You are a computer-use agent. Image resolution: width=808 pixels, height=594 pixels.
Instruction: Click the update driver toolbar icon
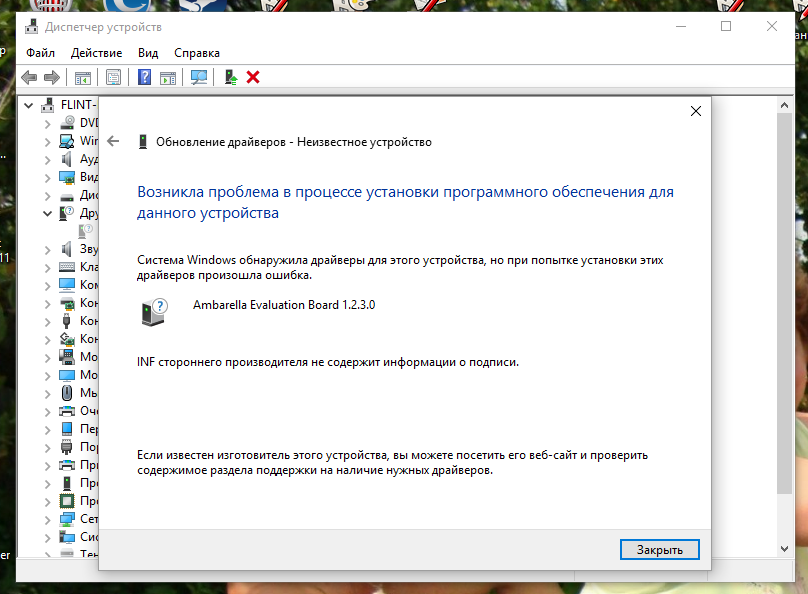231,77
